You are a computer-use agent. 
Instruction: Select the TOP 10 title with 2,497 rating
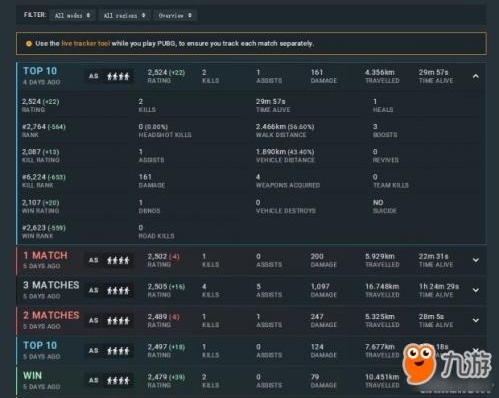tap(40, 345)
